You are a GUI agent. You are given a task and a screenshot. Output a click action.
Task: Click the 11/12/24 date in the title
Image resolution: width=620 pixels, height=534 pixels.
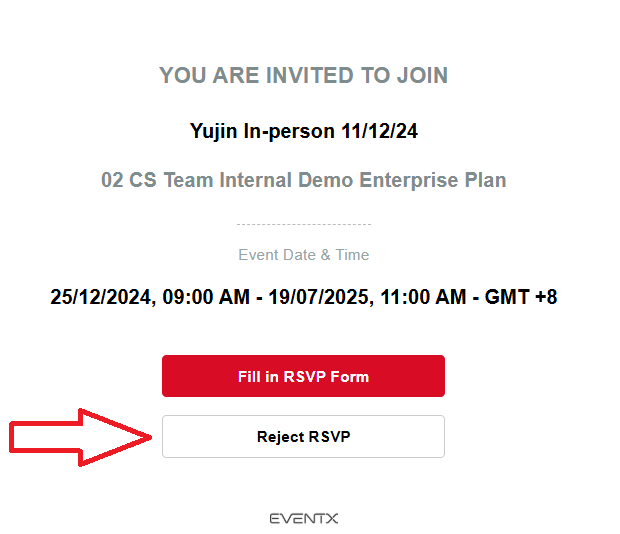click(x=379, y=131)
